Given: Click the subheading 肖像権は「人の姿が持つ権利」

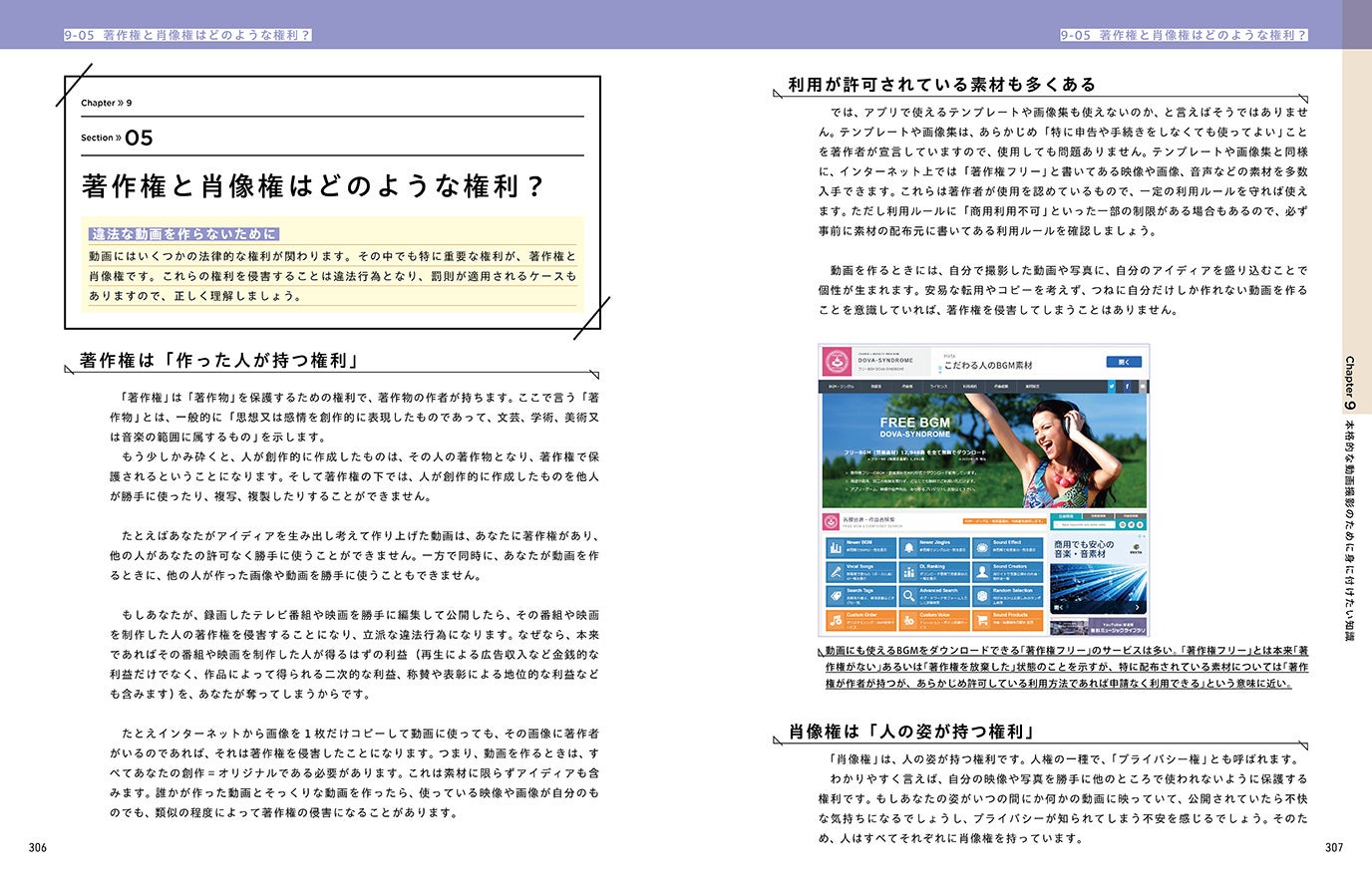Looking at the screenshot, I should coord(911,732).
